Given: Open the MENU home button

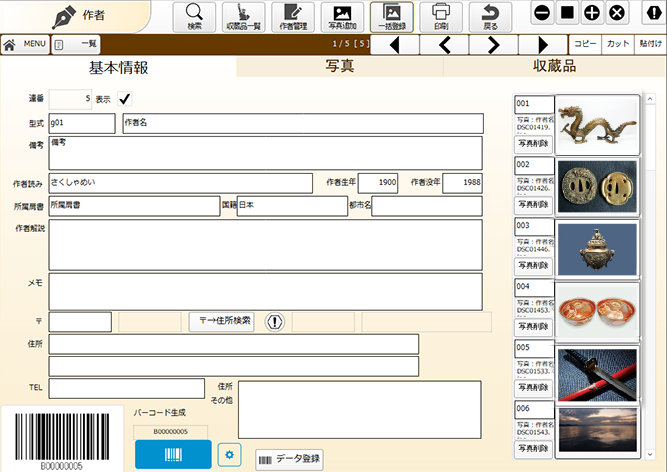Looking at the screenshot, I should click(x=24, y=45).
